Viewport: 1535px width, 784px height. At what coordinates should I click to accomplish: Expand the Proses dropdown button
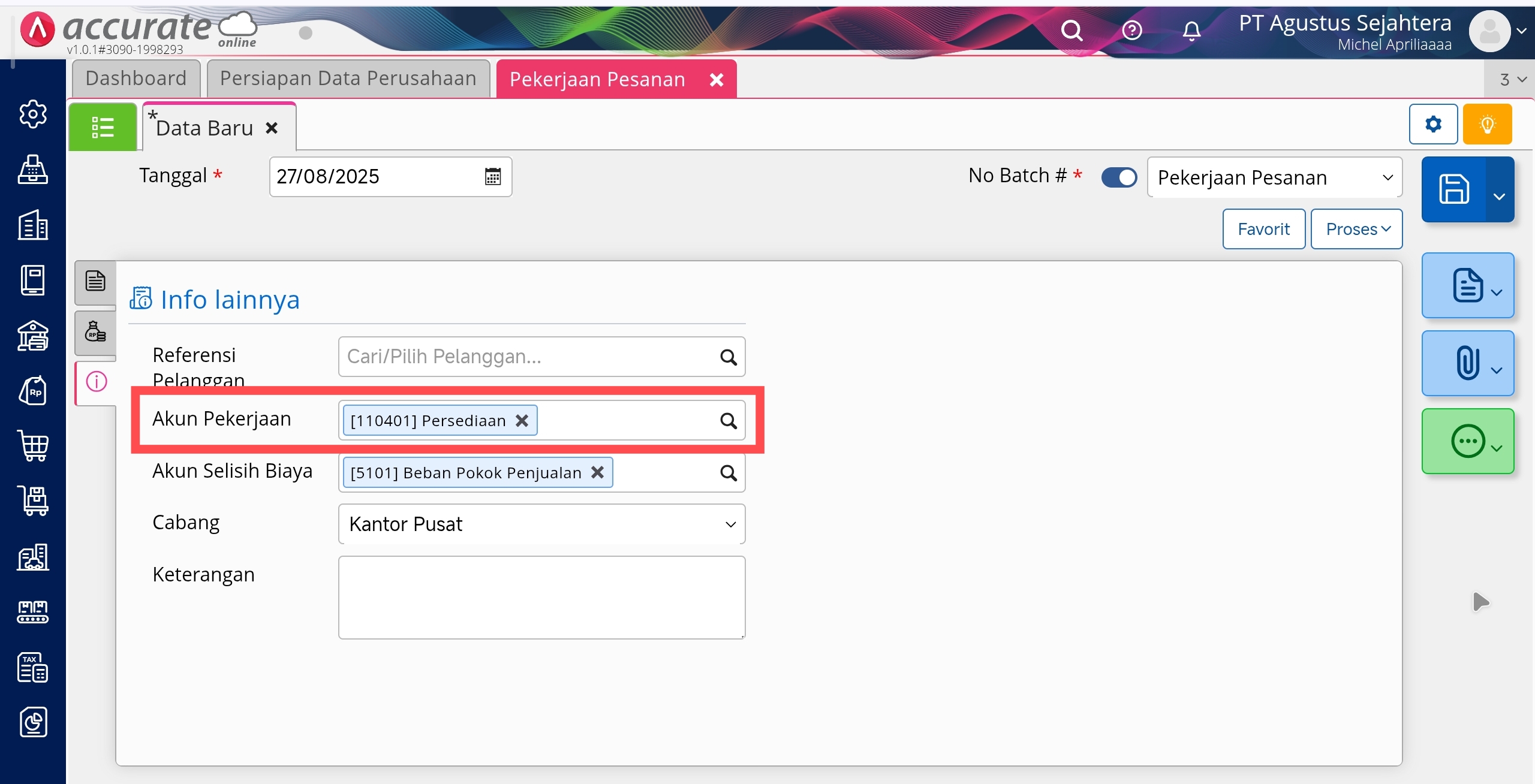click(1356, 229)
